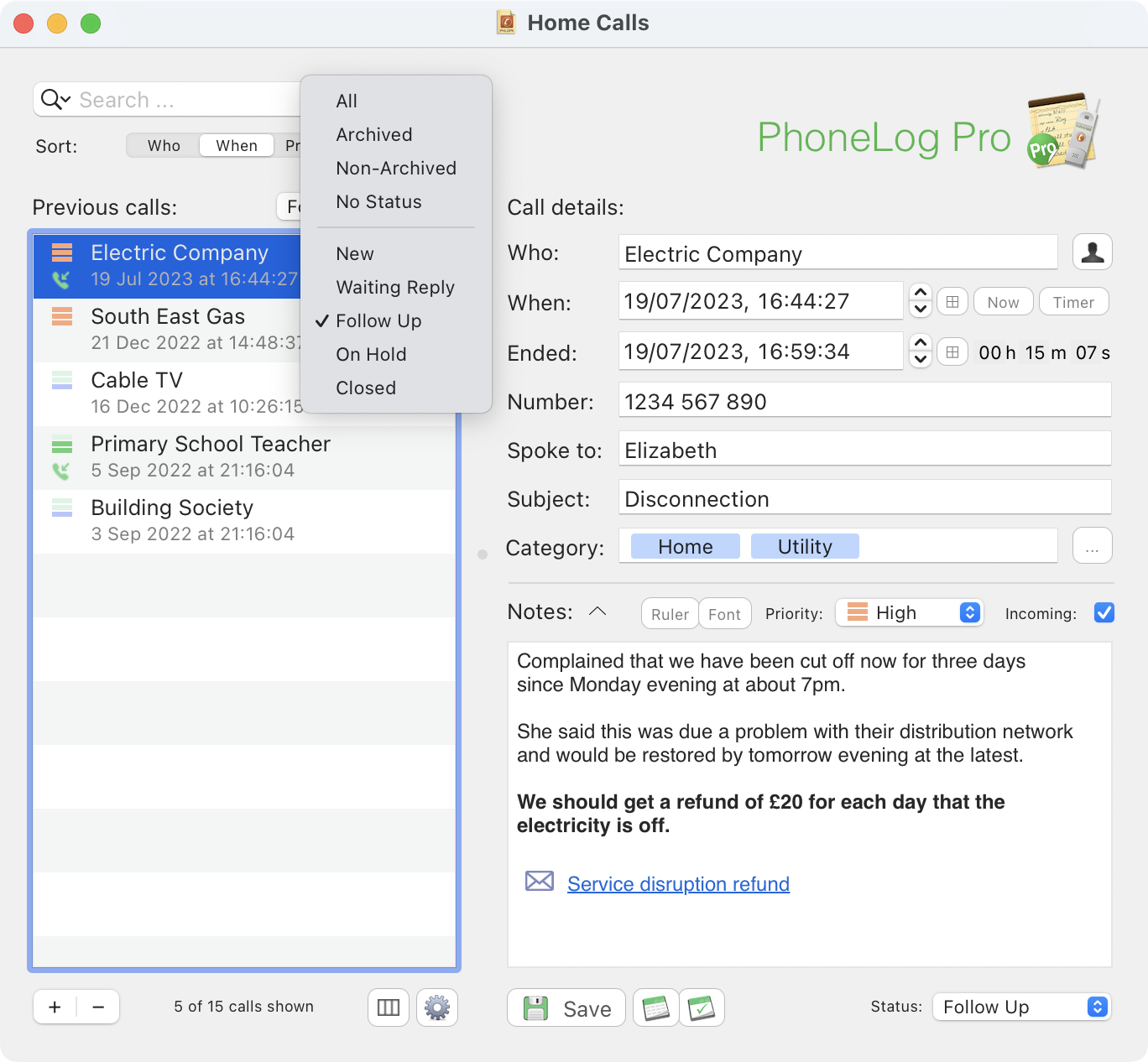The height and width of the screenshot is (1062, 1148).
Task: Sort calls by Who
Action: tap(164, 145)
